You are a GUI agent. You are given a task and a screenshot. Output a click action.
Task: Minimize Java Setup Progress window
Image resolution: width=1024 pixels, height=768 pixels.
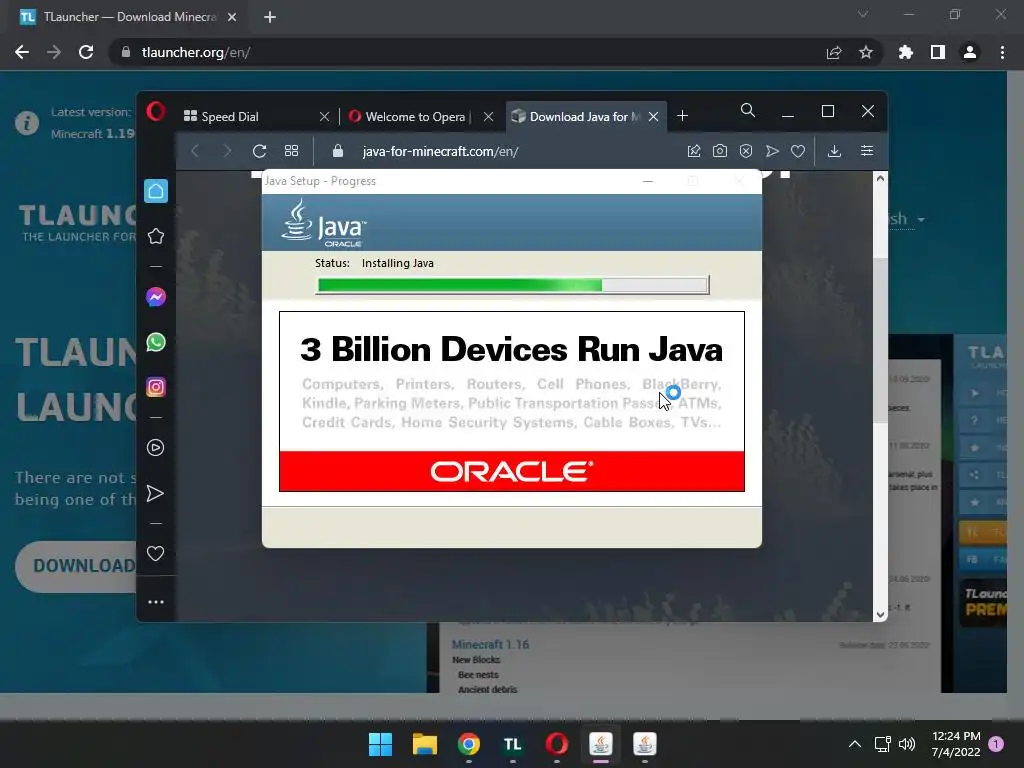[648, 181]
